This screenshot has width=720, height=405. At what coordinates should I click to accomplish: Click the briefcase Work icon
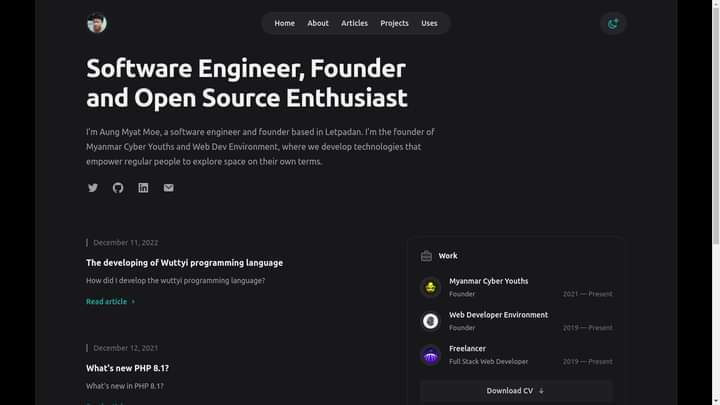[427, 256]
